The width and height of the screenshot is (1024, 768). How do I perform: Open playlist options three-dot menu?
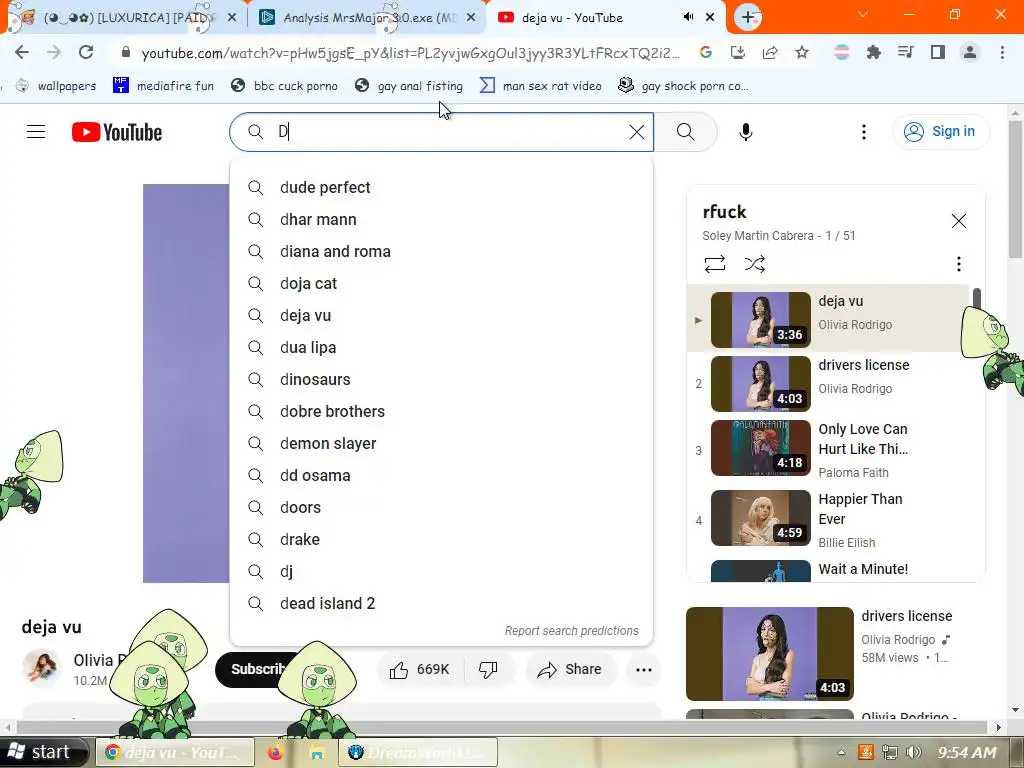(x=958, y=264)
